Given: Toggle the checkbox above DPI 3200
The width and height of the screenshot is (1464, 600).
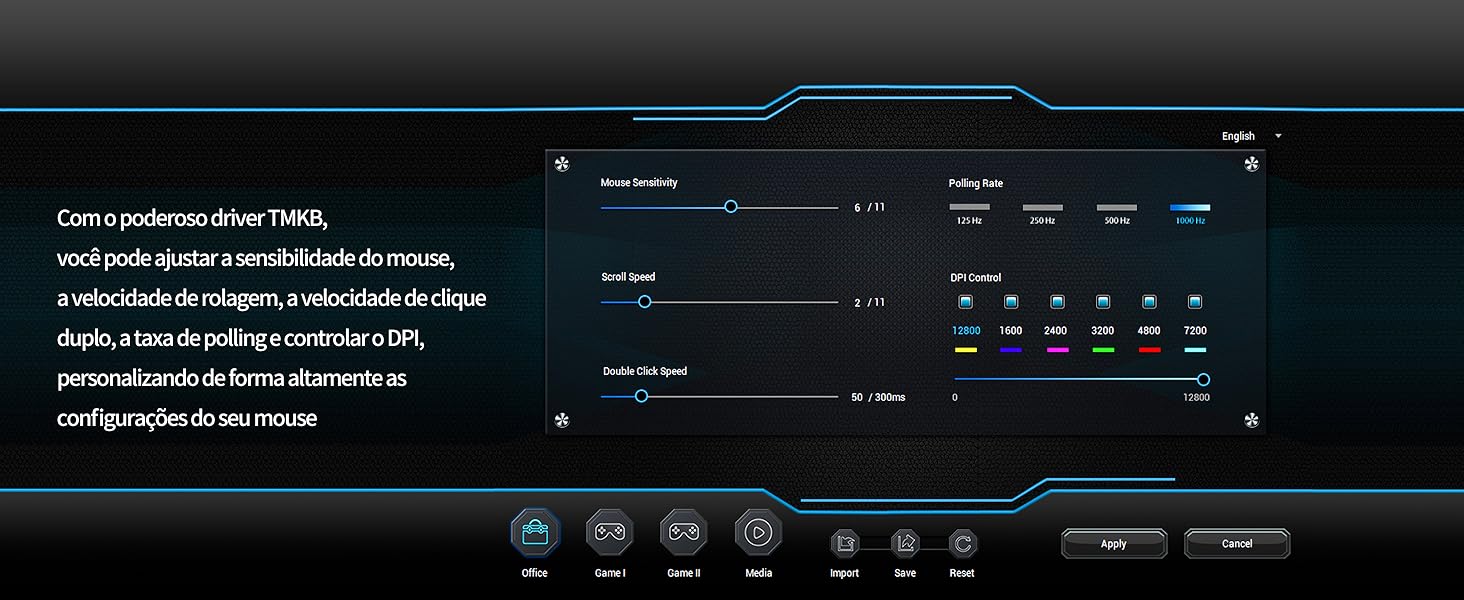Looking at the screenshot, I should [1103, 302].
